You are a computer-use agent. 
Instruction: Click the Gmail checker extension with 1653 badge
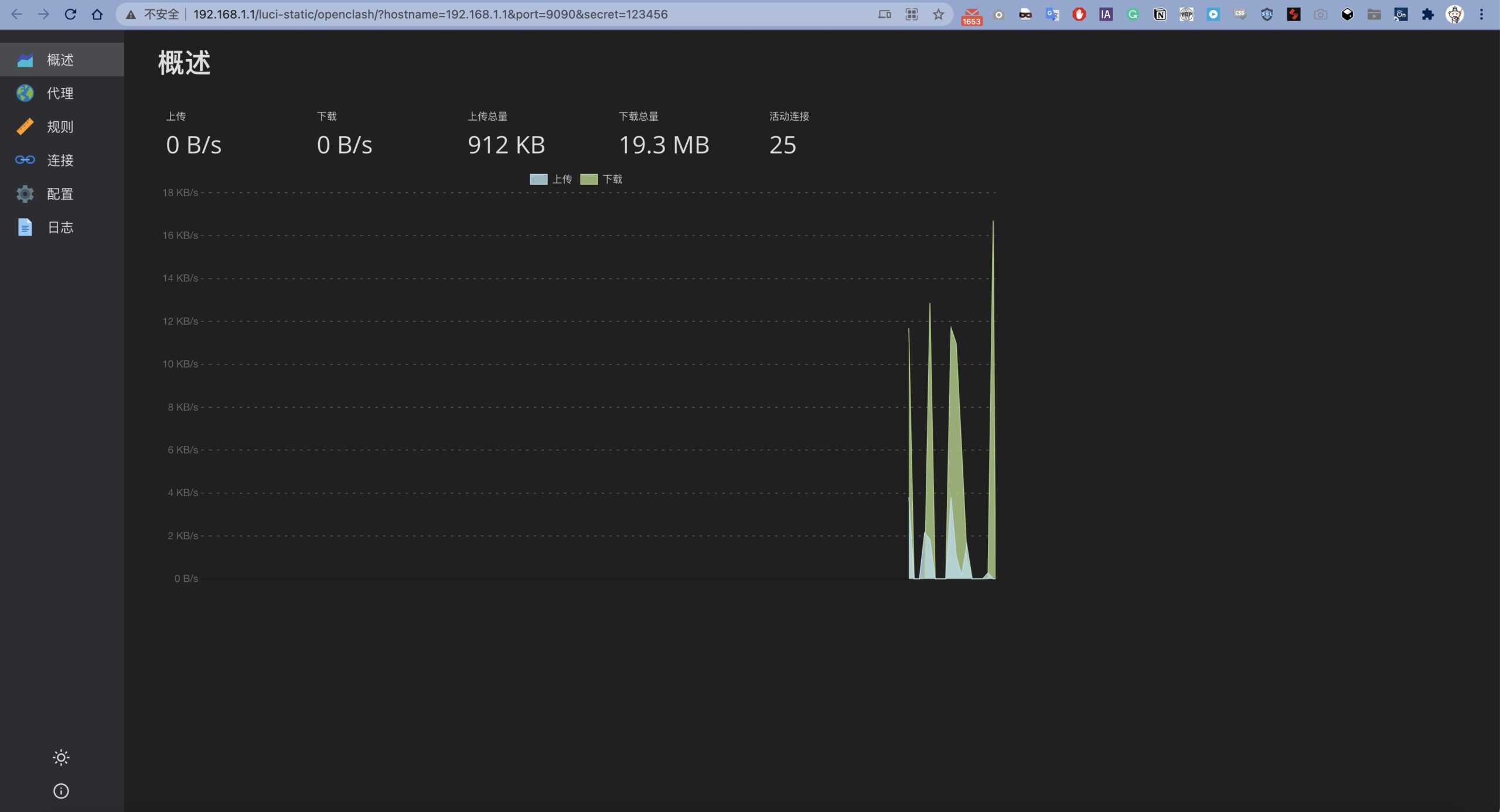tap(971, 16)
